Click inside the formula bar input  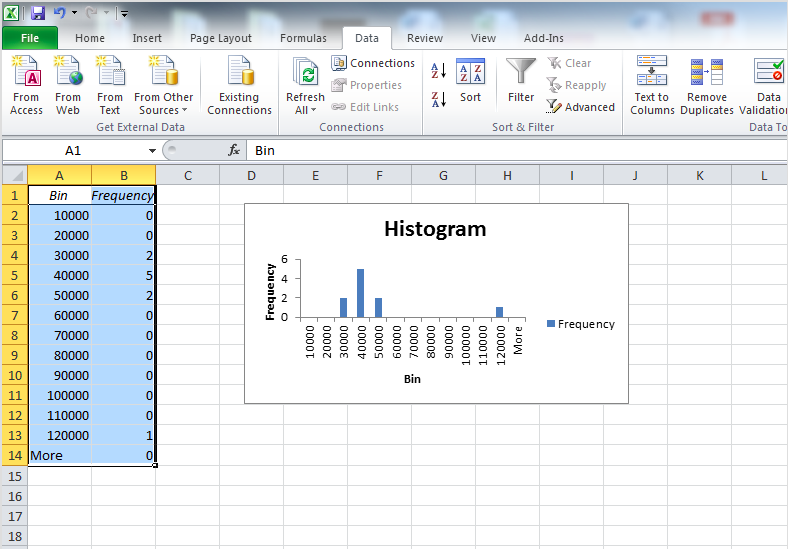click(500, 151)
